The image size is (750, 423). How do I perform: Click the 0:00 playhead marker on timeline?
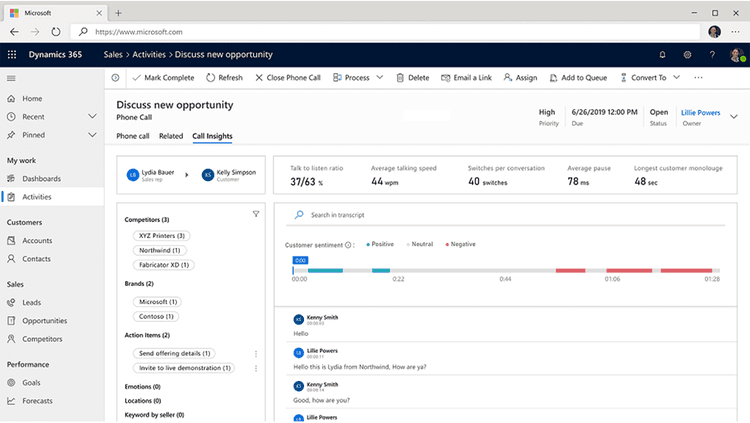tap(300, 260)
